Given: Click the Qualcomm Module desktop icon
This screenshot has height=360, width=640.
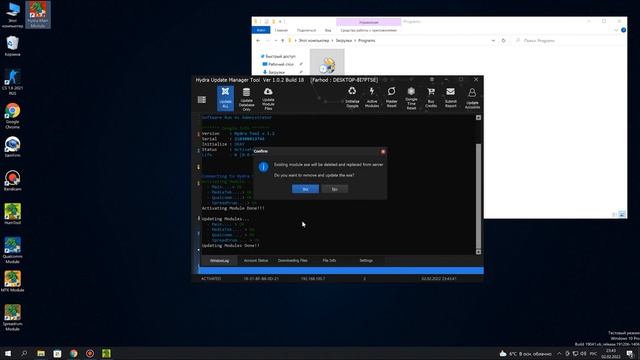Looking at the screenshot, I should click(x=12, y=250).
